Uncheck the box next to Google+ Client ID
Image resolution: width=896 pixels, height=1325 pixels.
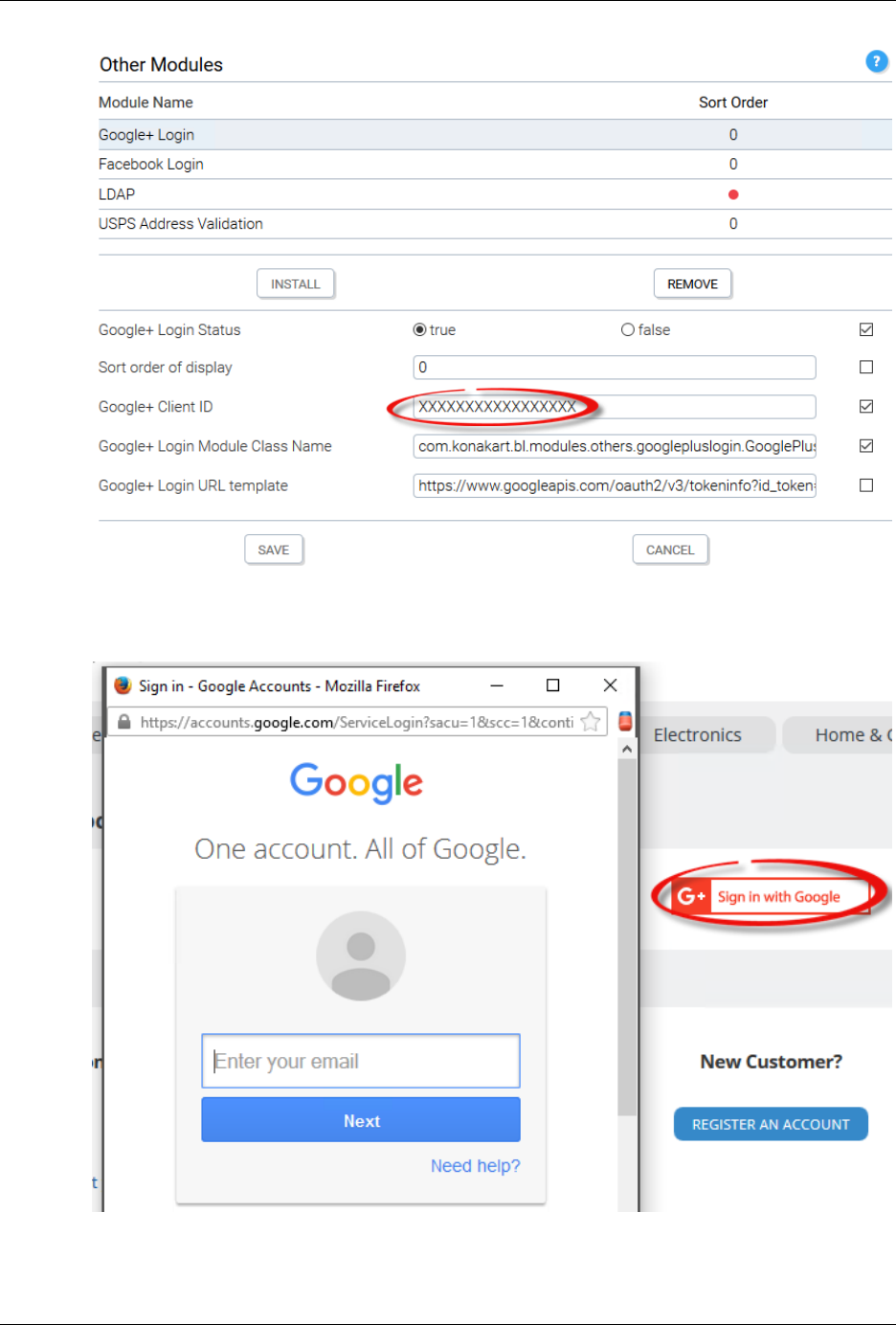click(866, 406)
